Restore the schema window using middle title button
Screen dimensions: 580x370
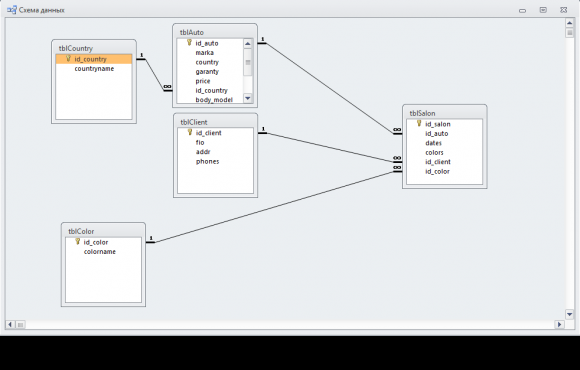543,10
